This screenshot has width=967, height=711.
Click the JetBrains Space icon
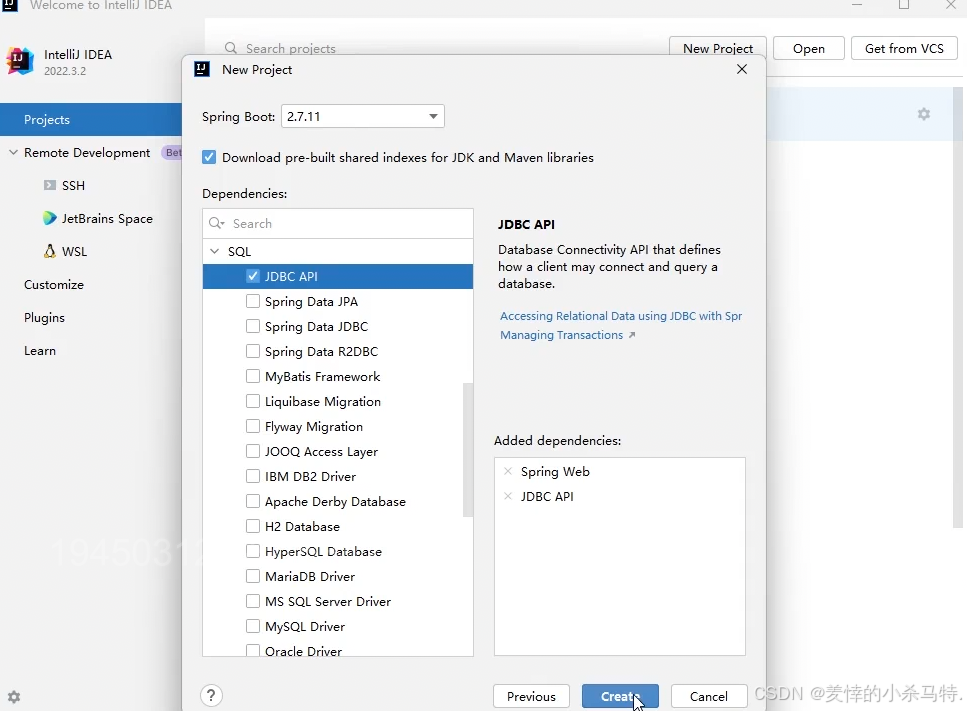pyautogui.click(x=49, y=218)
